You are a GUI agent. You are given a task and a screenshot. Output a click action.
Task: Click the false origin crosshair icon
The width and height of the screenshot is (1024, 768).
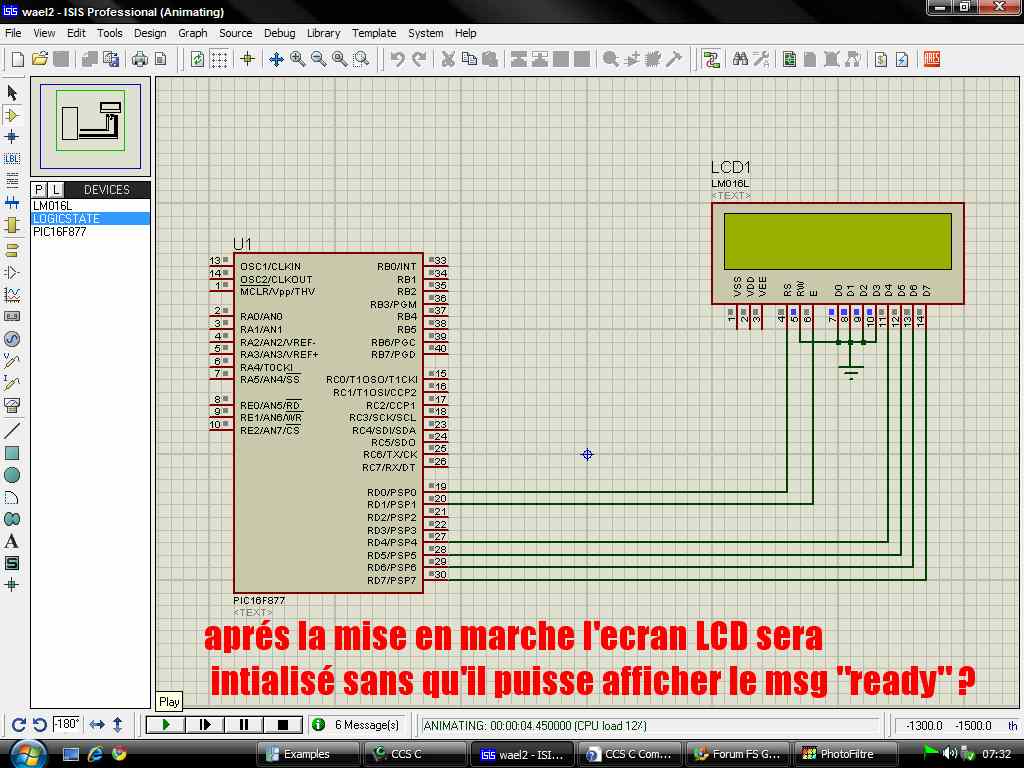coord(248,59)
